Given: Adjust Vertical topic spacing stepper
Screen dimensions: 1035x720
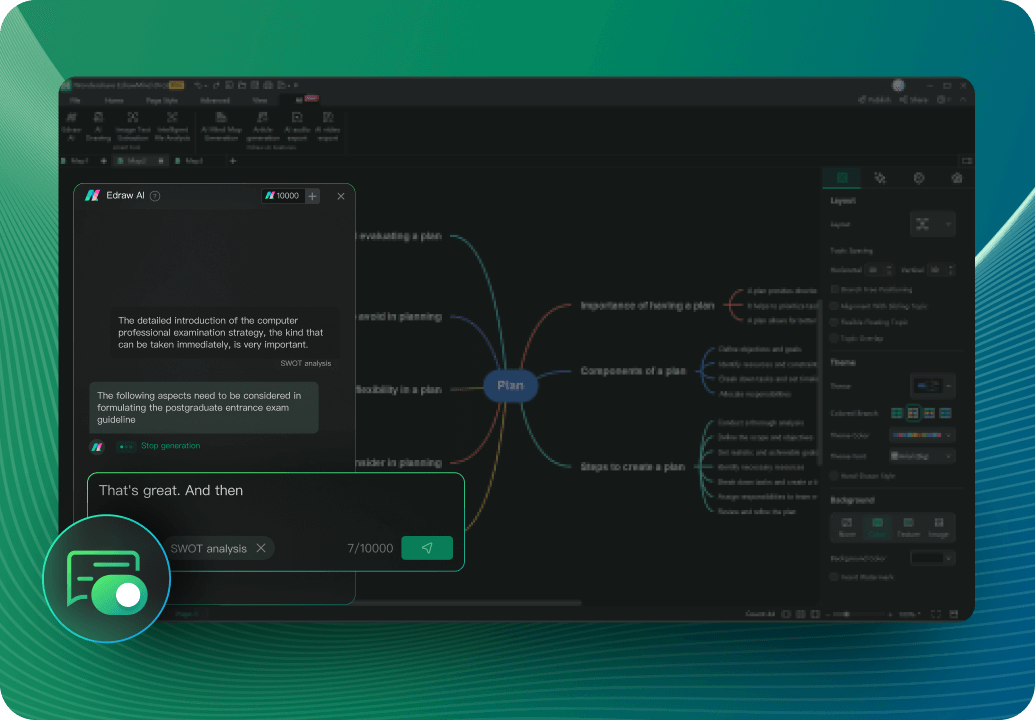Looking at the screenshot, I should point(951,270).
